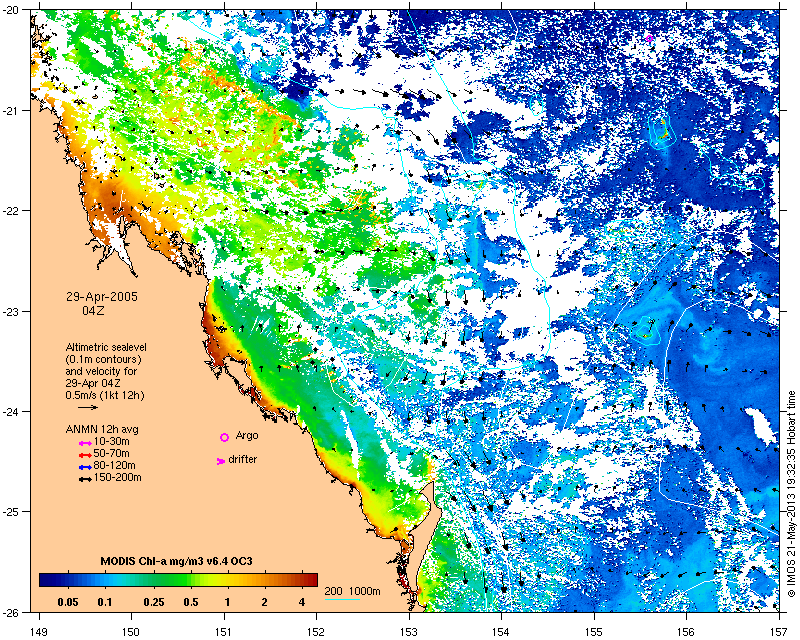Click the 'Altimetric sealevel' text
800x640 pixels.
pos(106,347)
